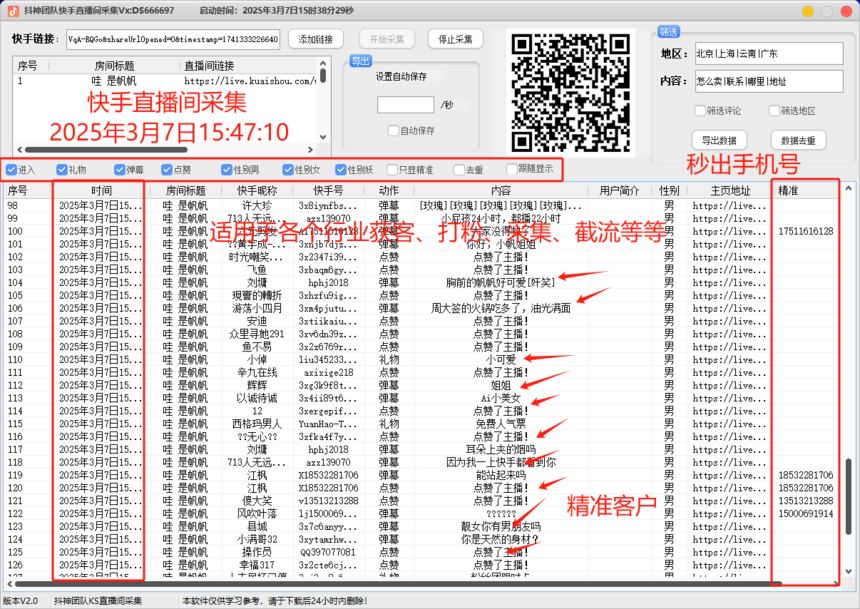Sort by the 动作 column header
860x609 pixels.
pyautogui.click(x=388, y=190)
